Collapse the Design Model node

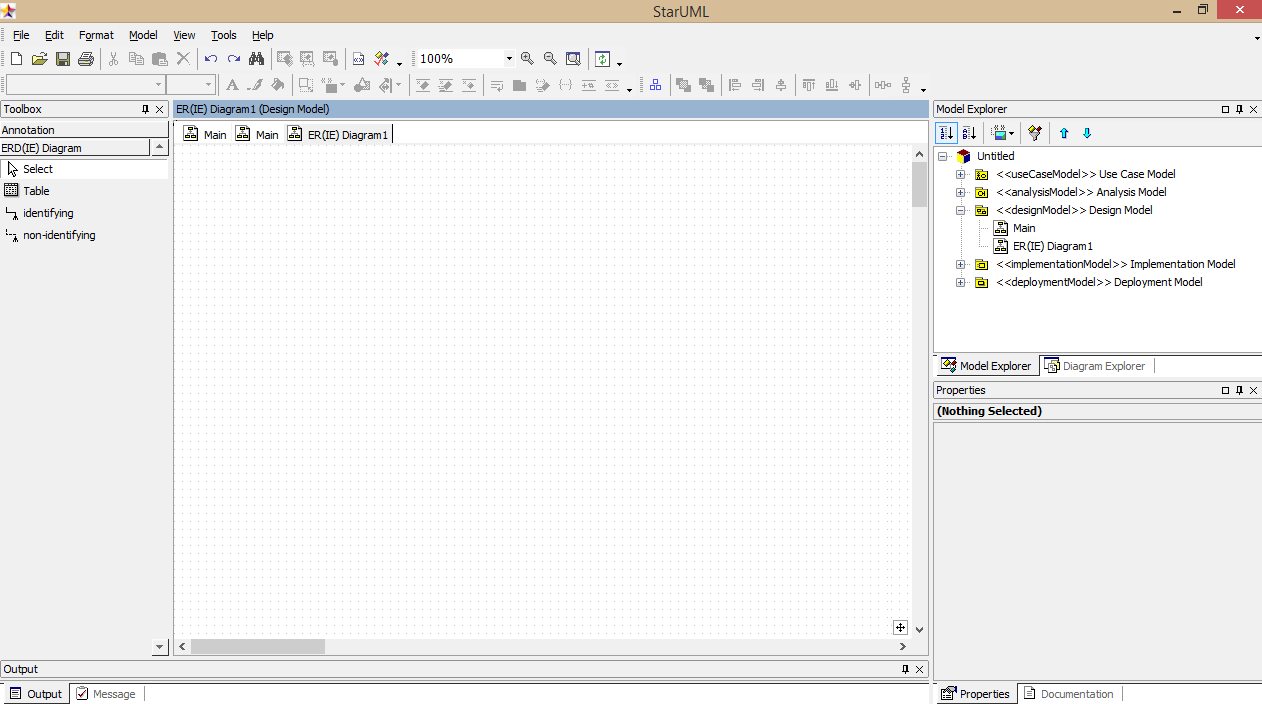tap(960, 210)
